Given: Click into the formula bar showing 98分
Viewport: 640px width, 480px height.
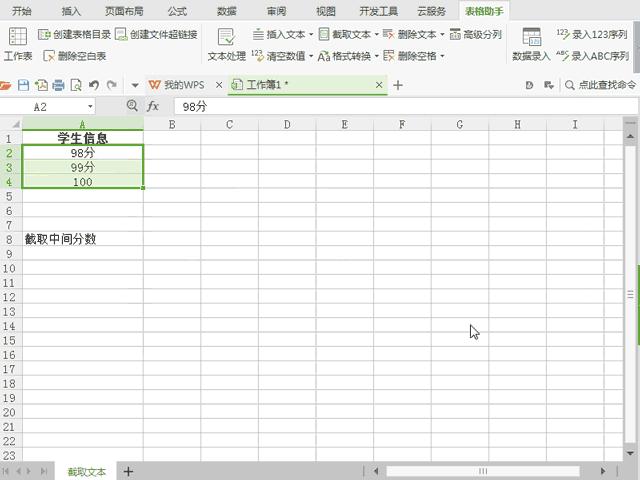Looking at the screenshot, I should click(x=406, y=107).
